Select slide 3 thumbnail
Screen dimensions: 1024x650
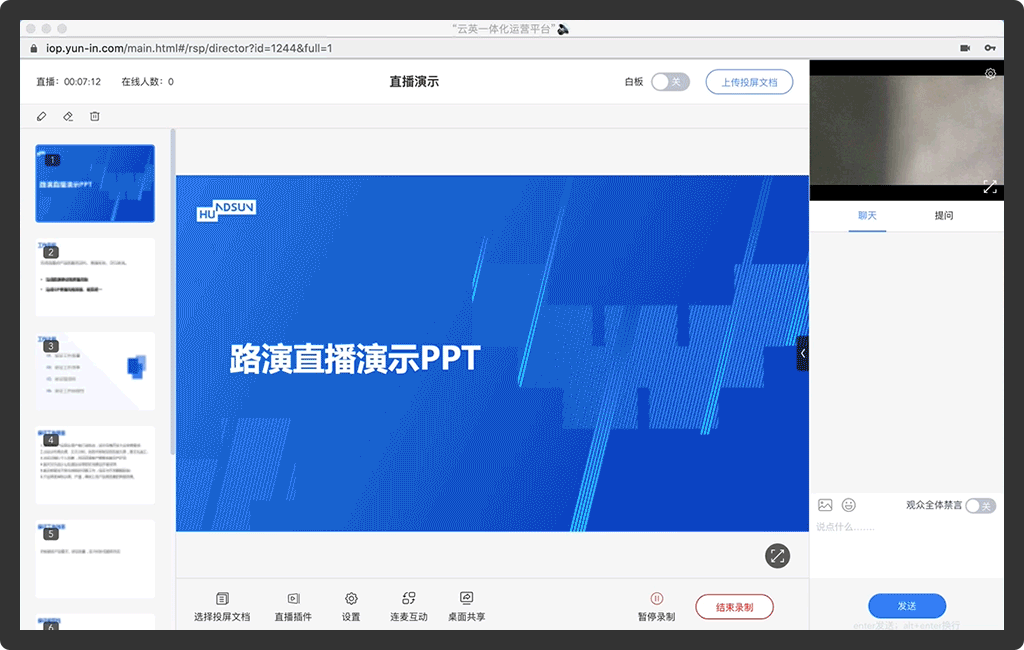pos(95,371)
